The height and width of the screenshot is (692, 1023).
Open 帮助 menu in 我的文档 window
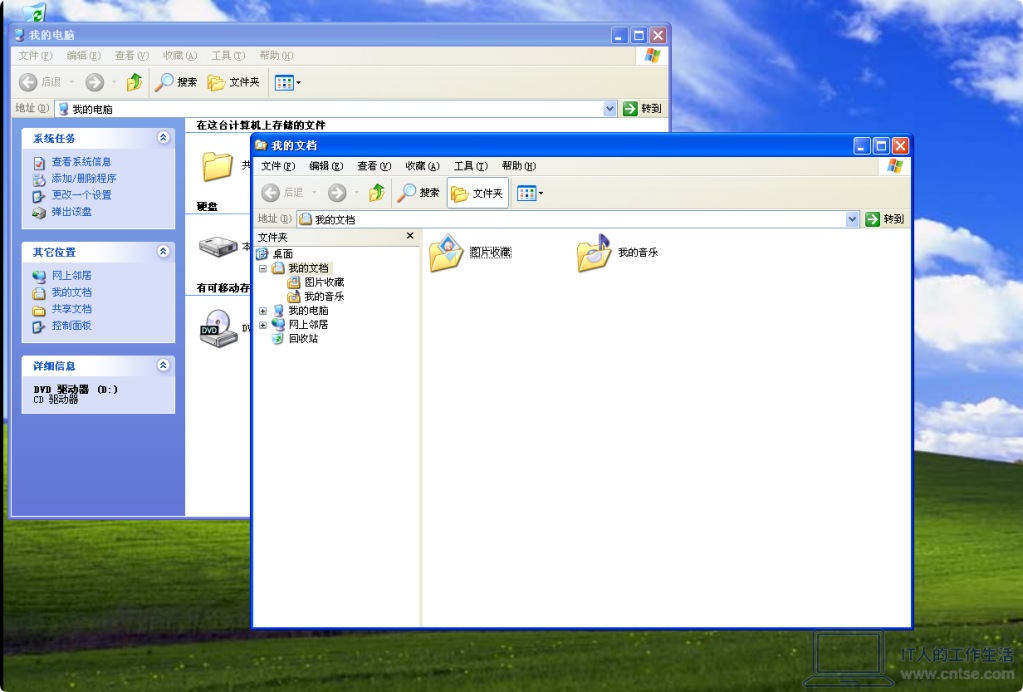pyautogui.click(x=519, y=166)
